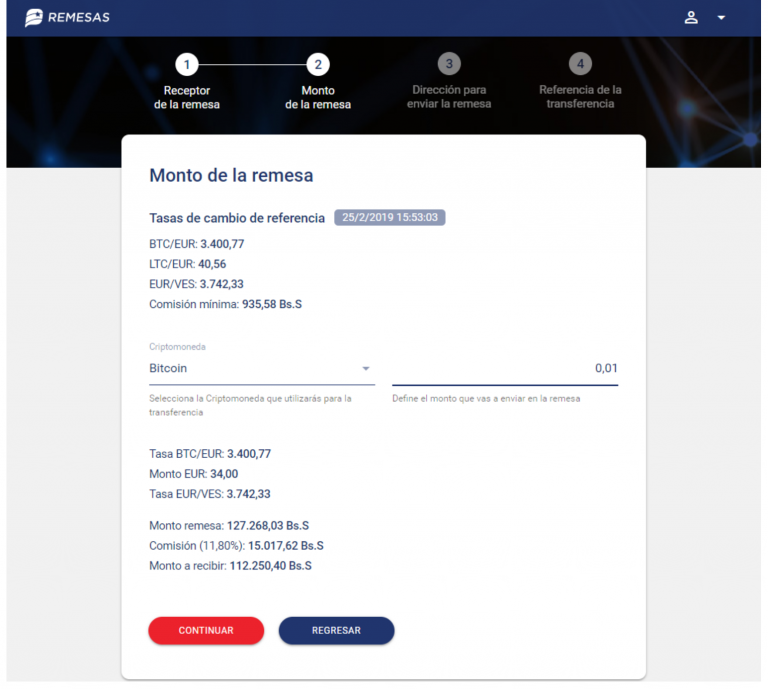Image resolution: width=768 pixels, height=690 pixels.
Task: Go to step 1 circle
Action: (186, 65)
